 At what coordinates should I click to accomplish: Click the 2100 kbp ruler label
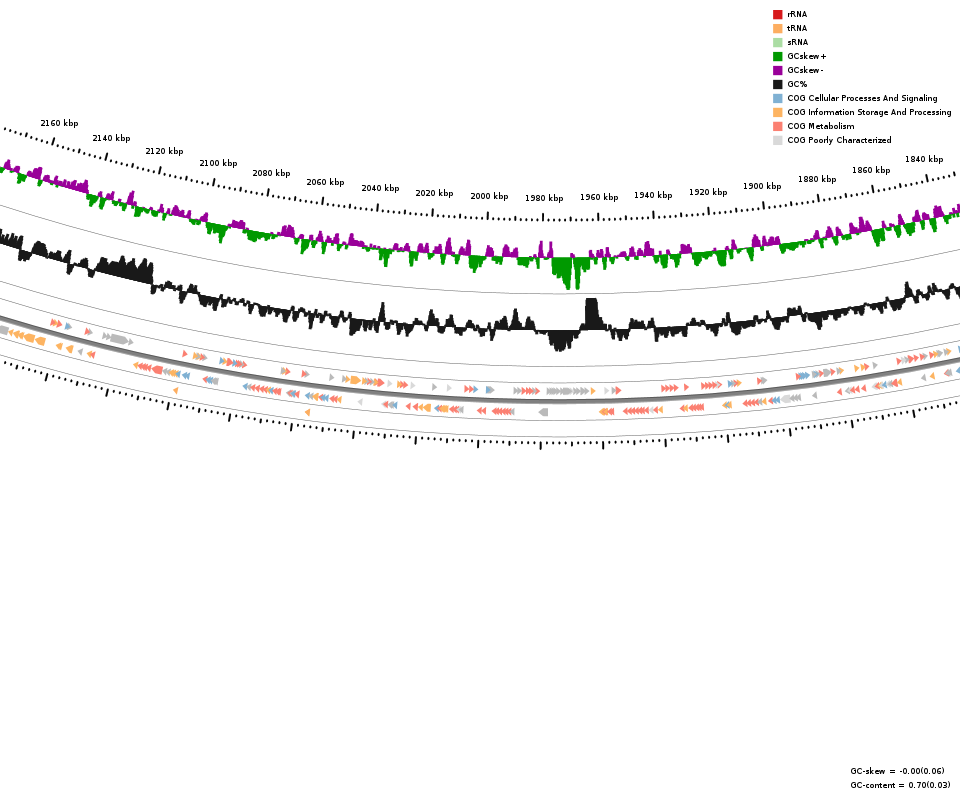pyautogui.click(x=218, y=163)
